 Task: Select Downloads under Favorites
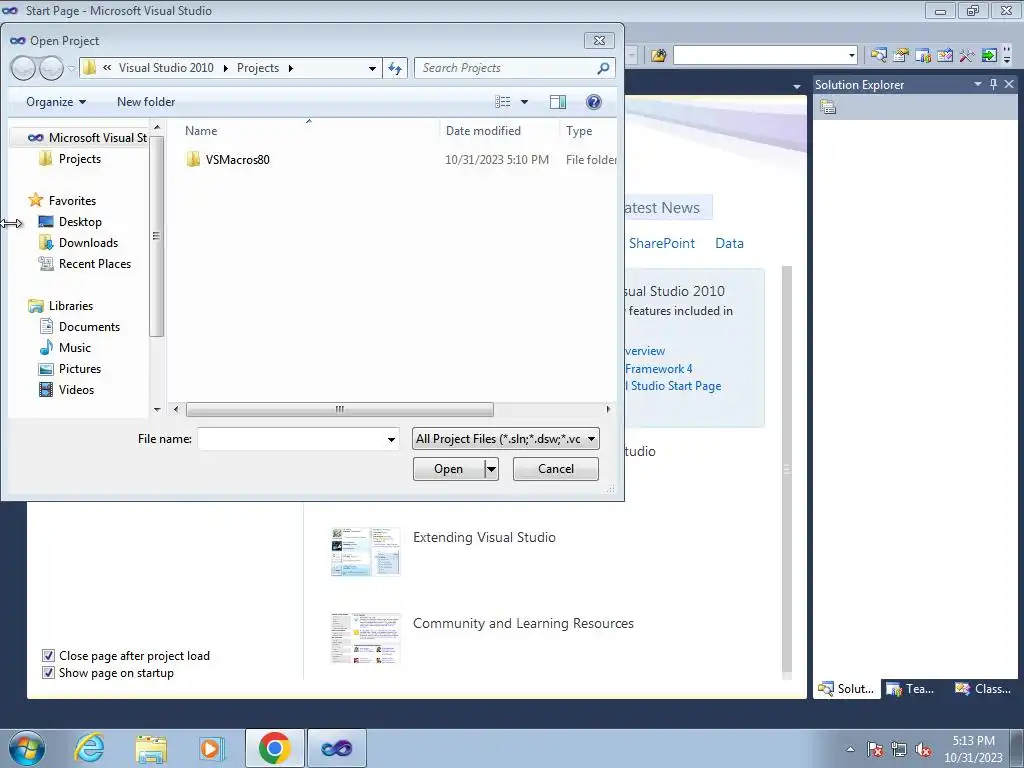coord(88,243)
